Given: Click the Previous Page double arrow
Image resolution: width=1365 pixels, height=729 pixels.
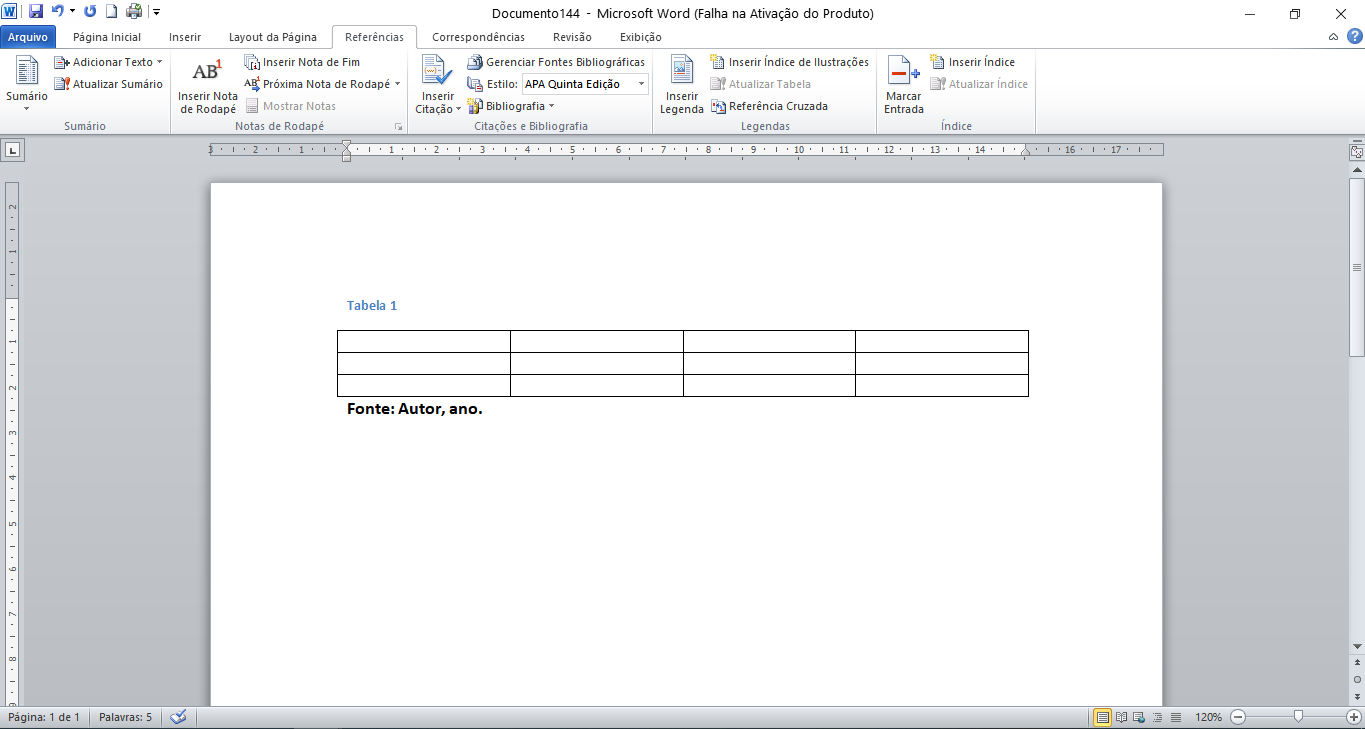Looking at the screenshot, I should point(1357,662).
